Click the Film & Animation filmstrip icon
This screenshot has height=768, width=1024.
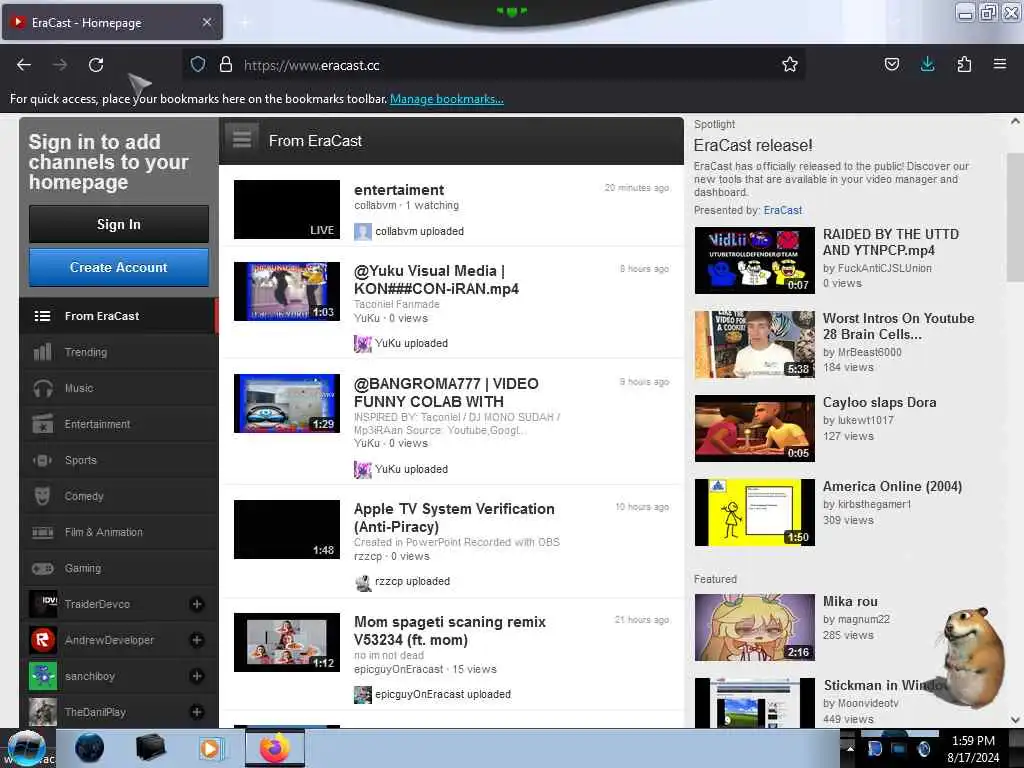[x=42, y=532]
